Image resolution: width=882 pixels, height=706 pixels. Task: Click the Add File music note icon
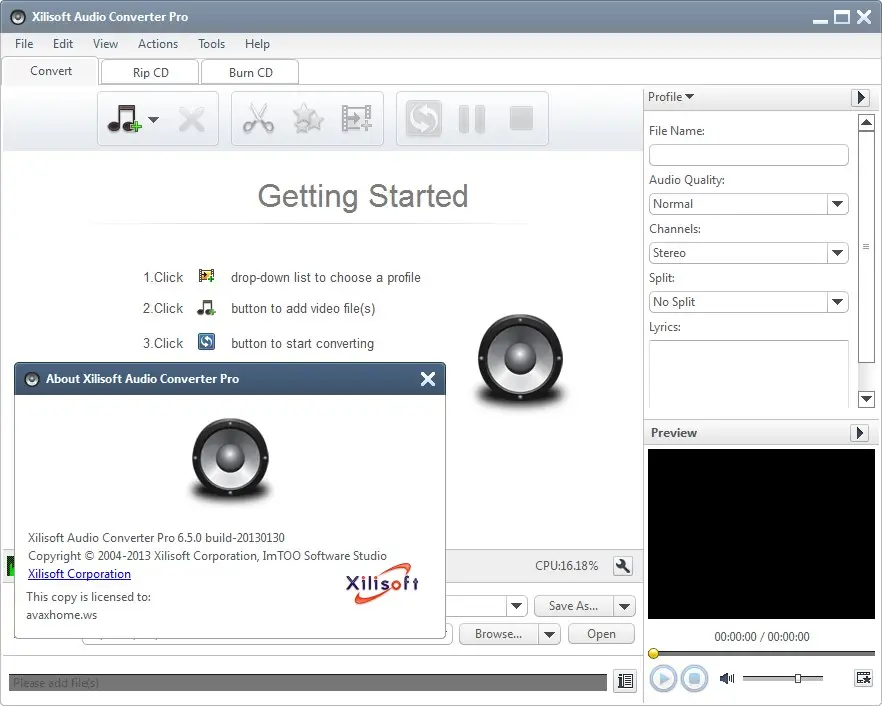(124, 119)
